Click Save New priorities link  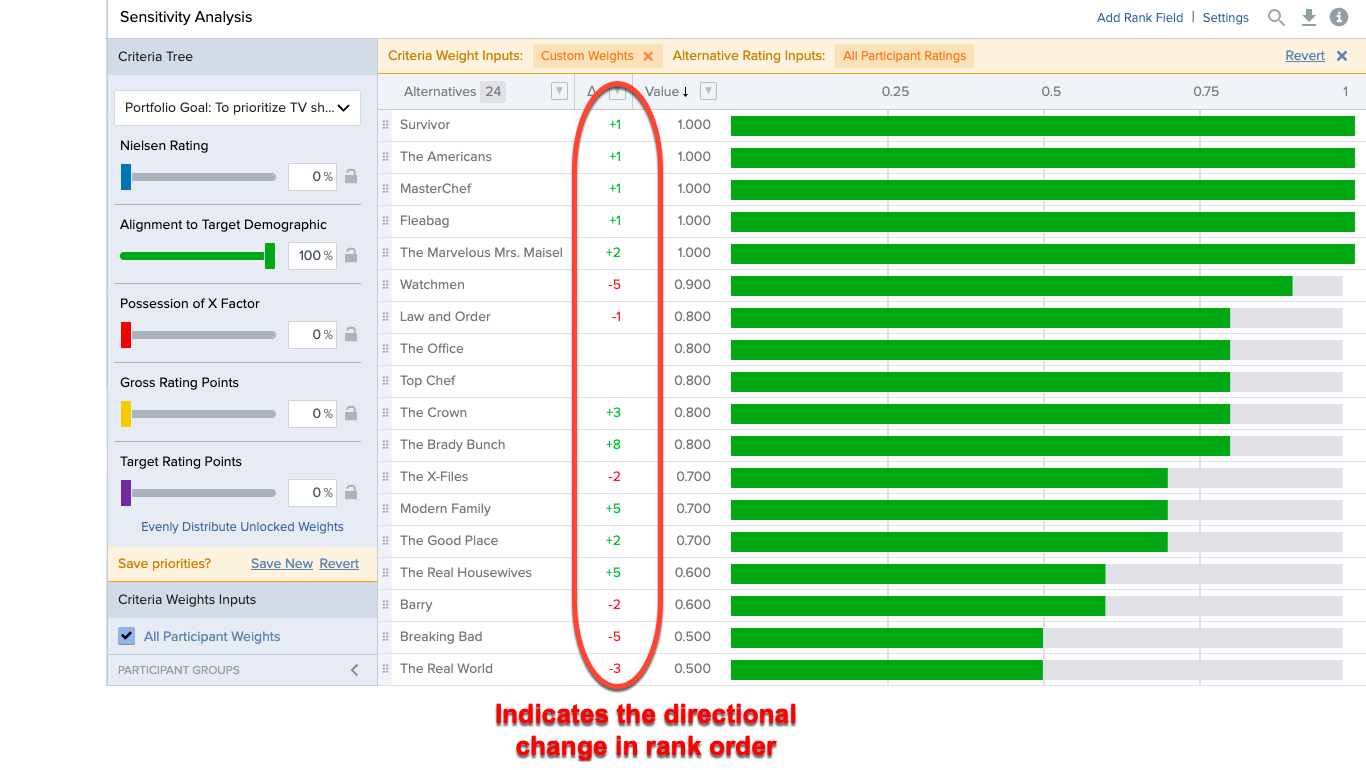(282, 564)
